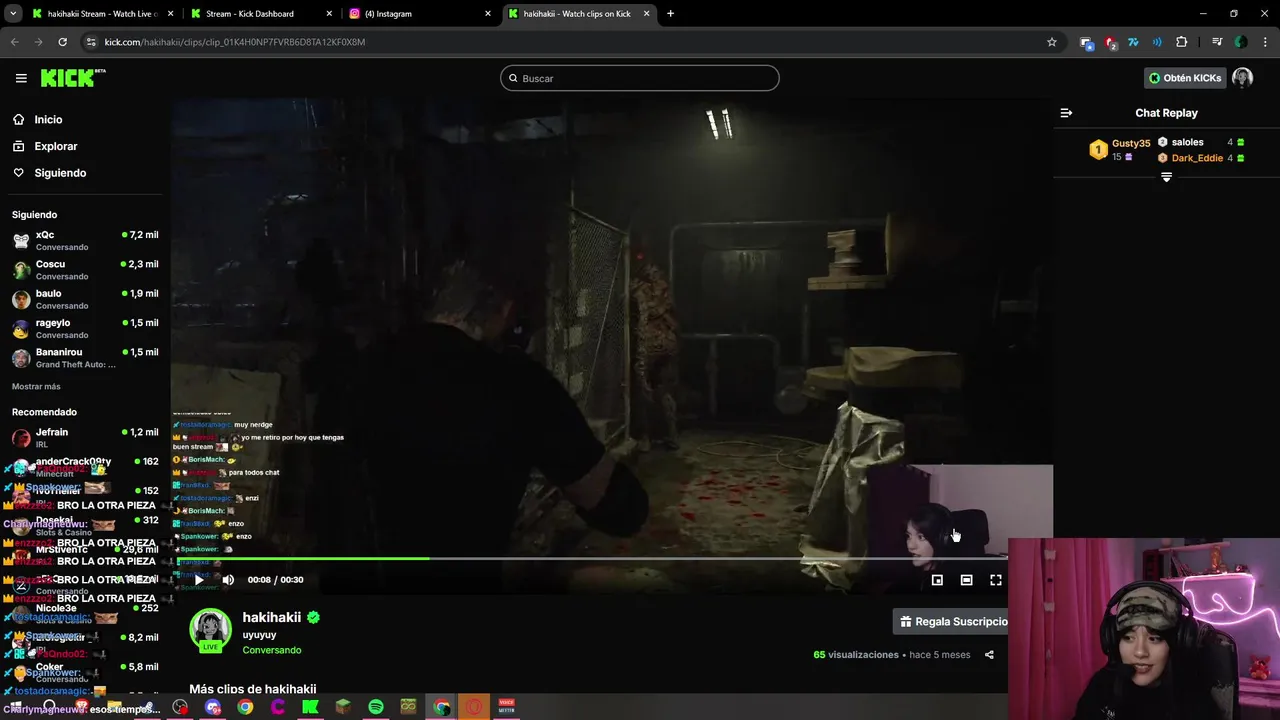Open the red extension with badge 2
The image size is (1280, 720).
(x=1110, y=42)
